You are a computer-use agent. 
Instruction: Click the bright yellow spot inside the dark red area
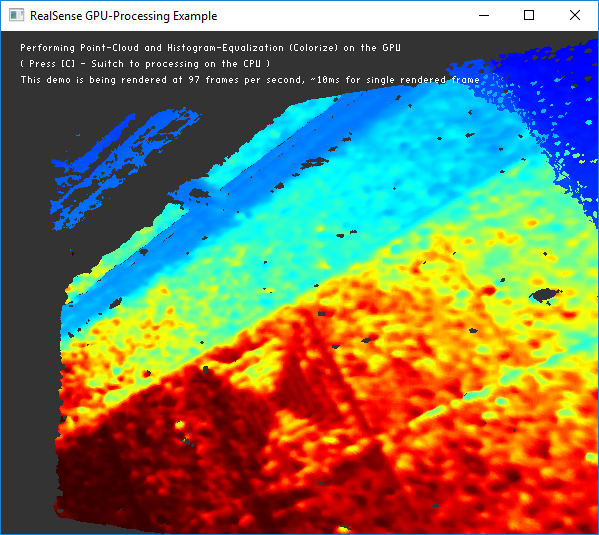tap(179, 424)
